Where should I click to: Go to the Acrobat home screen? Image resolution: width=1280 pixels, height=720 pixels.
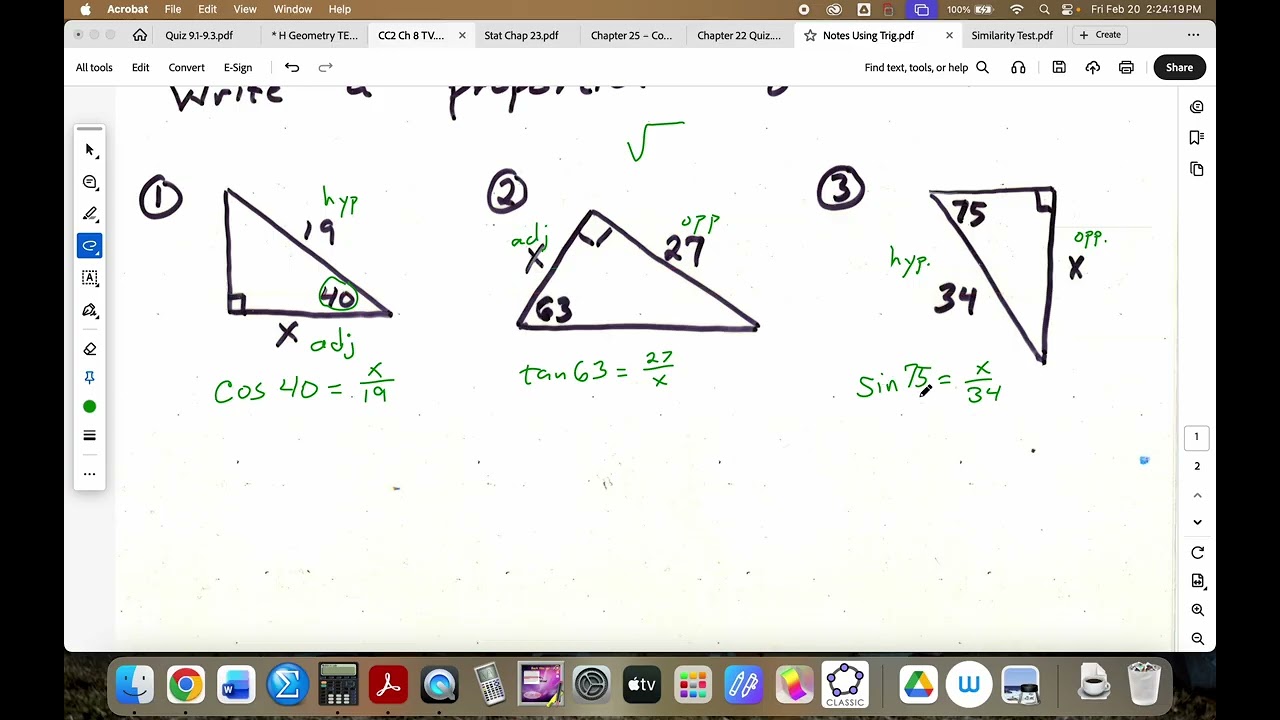coord(140,35)
